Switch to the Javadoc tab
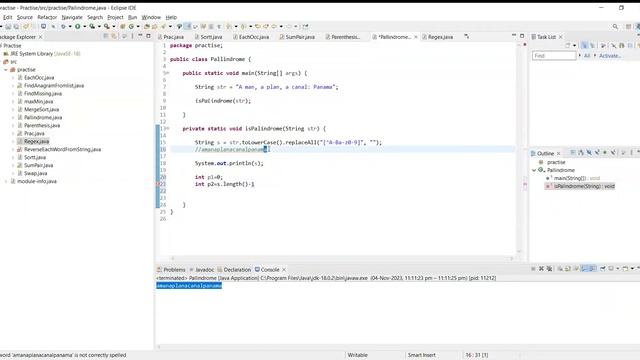The width and height of the screenshot is (640, 360). coord(202,269)
